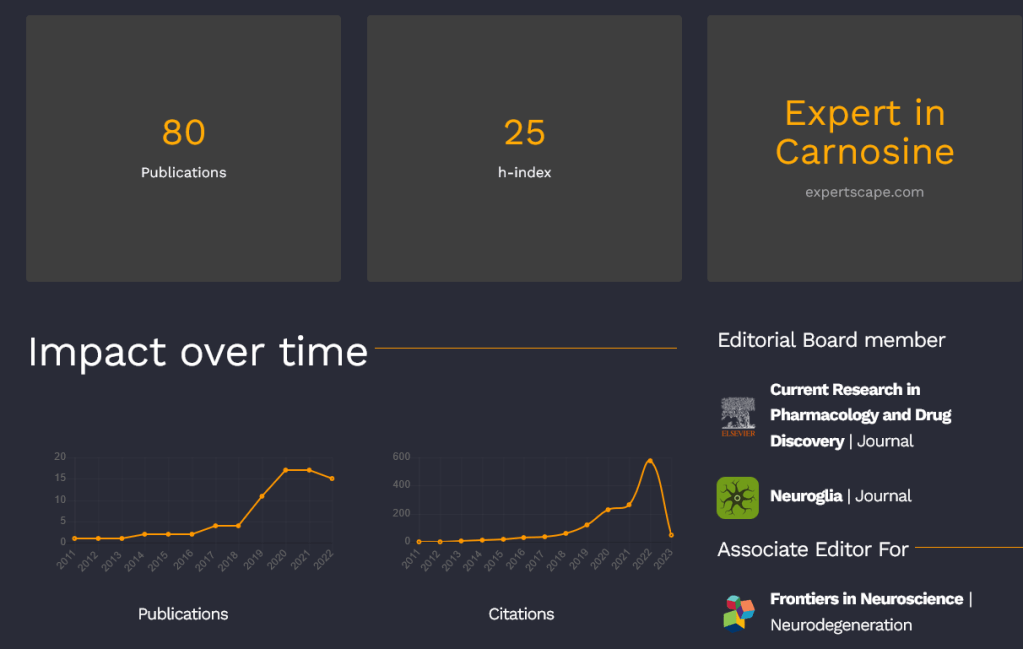Click the 2023 point on Citations chart
The width and height of the screenshot is (1023, 649).
[x=671, y=535]
